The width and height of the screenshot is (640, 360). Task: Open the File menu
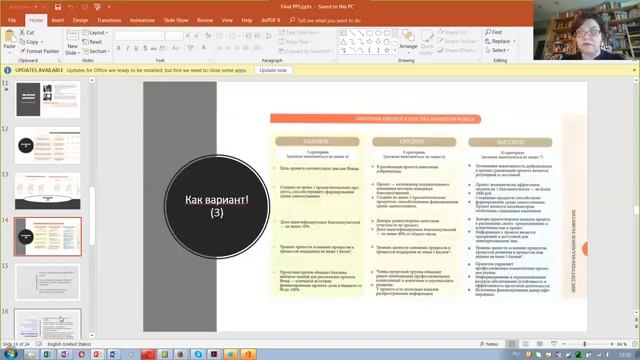pyautogui.click(x=12, y=20)
